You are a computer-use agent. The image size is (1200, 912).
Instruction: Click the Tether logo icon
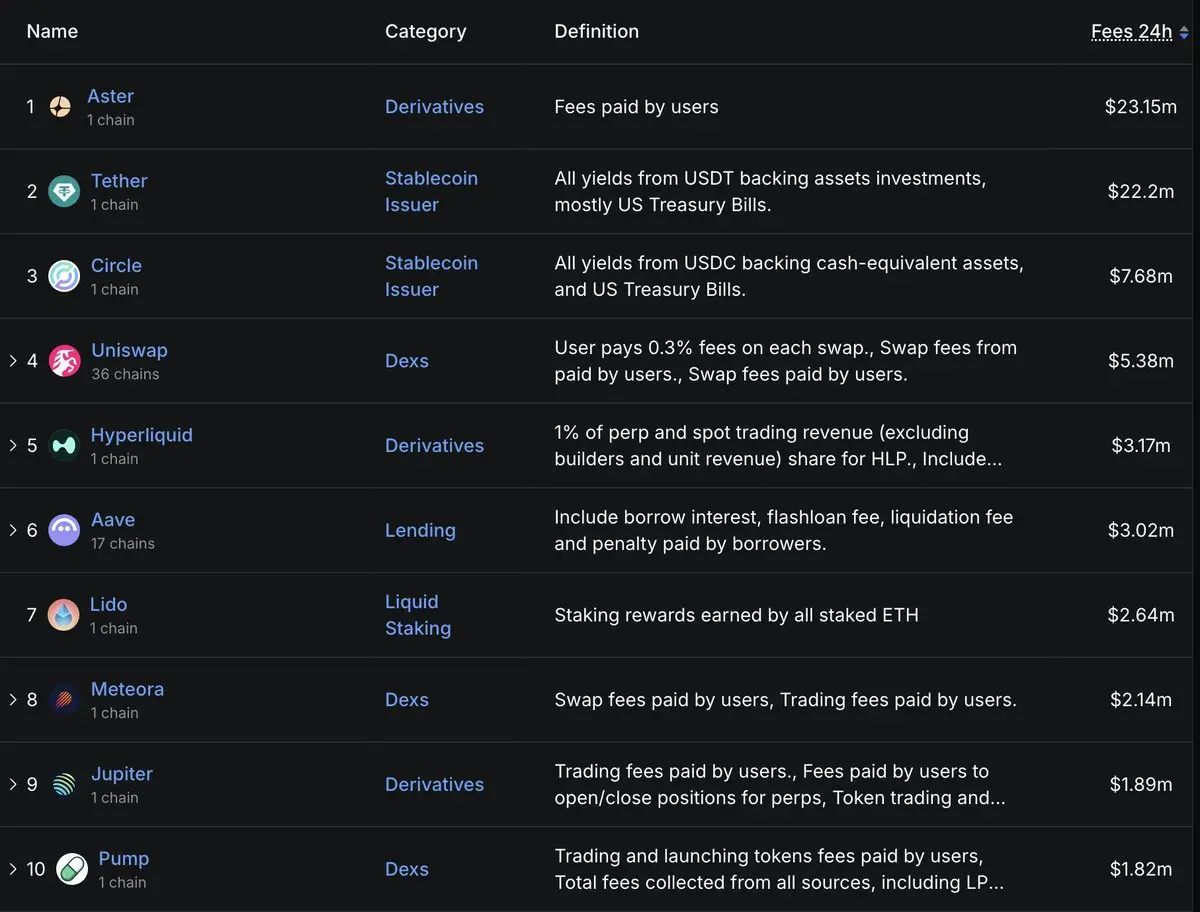coord(64,192)
